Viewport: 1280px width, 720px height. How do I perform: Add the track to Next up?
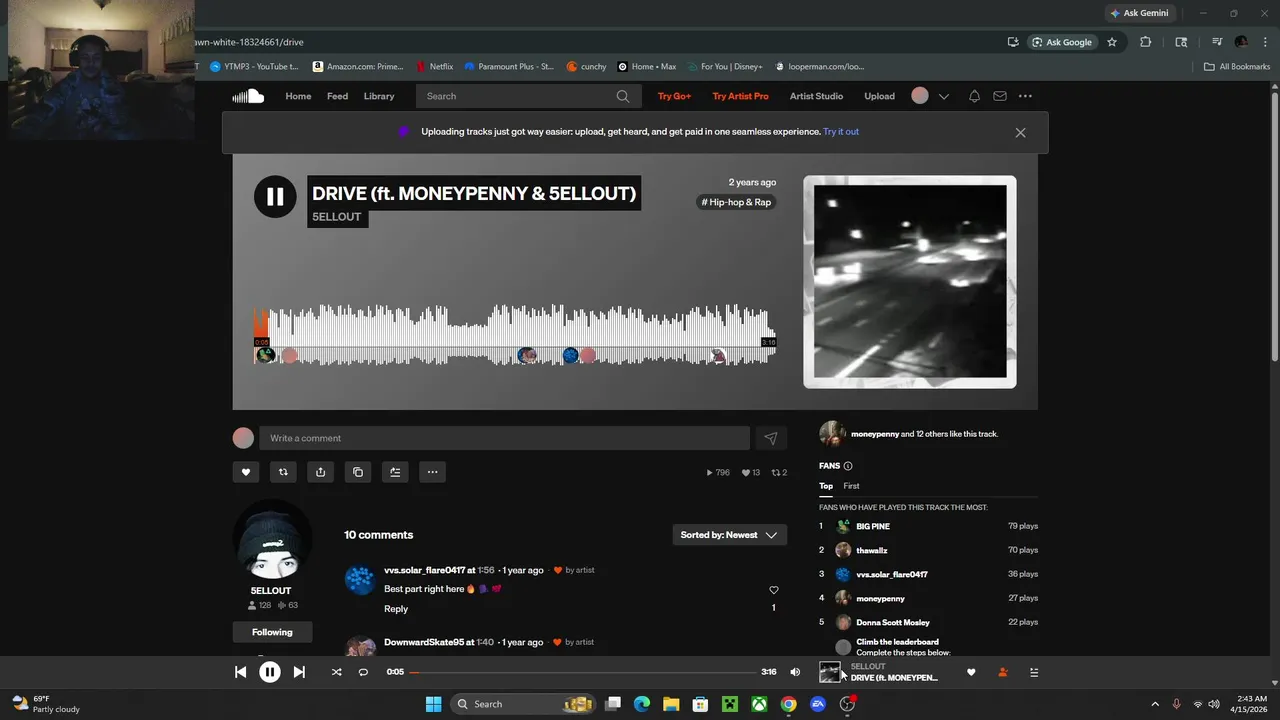tap(395, 472)
